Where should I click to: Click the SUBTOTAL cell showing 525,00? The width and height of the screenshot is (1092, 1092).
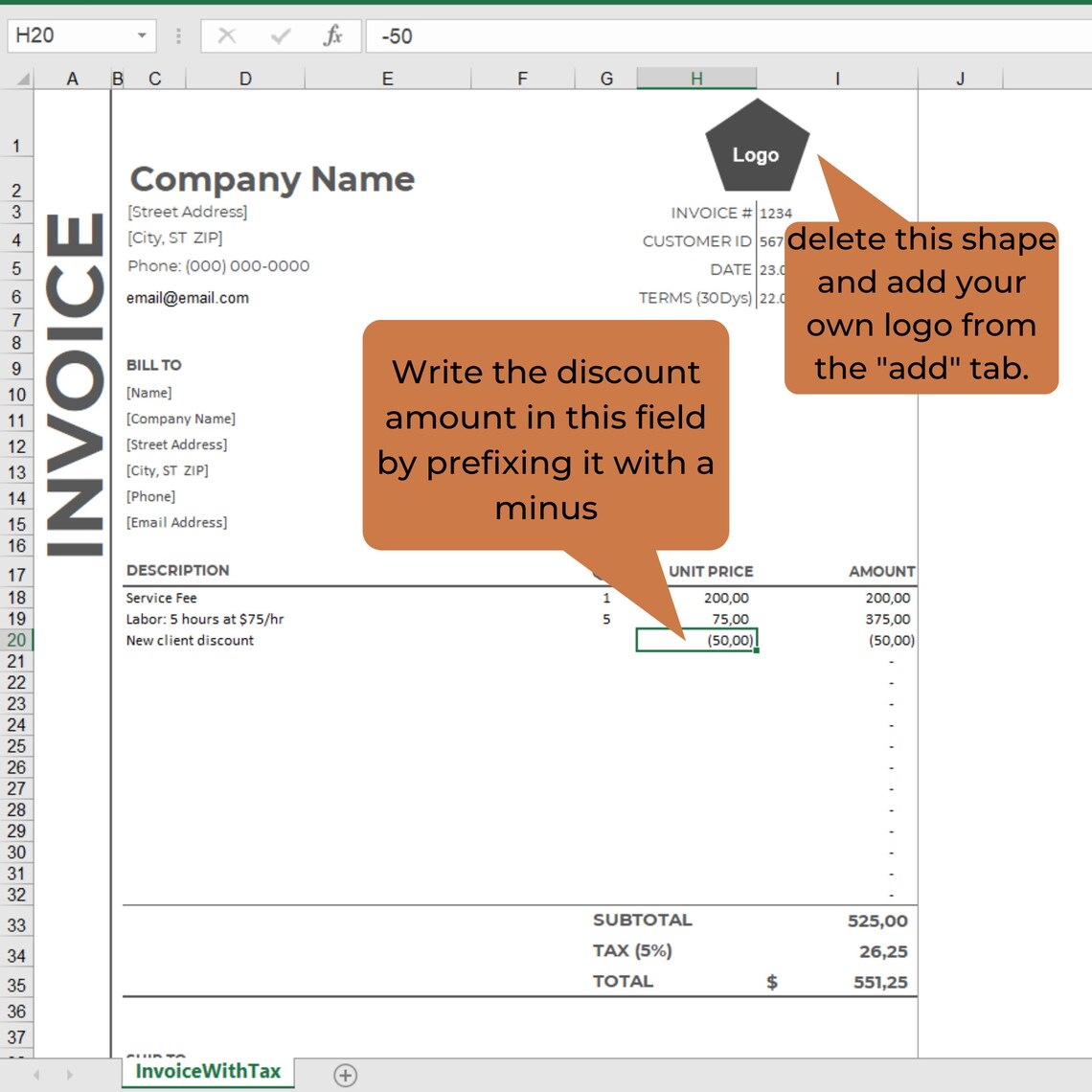click(876, 920)
